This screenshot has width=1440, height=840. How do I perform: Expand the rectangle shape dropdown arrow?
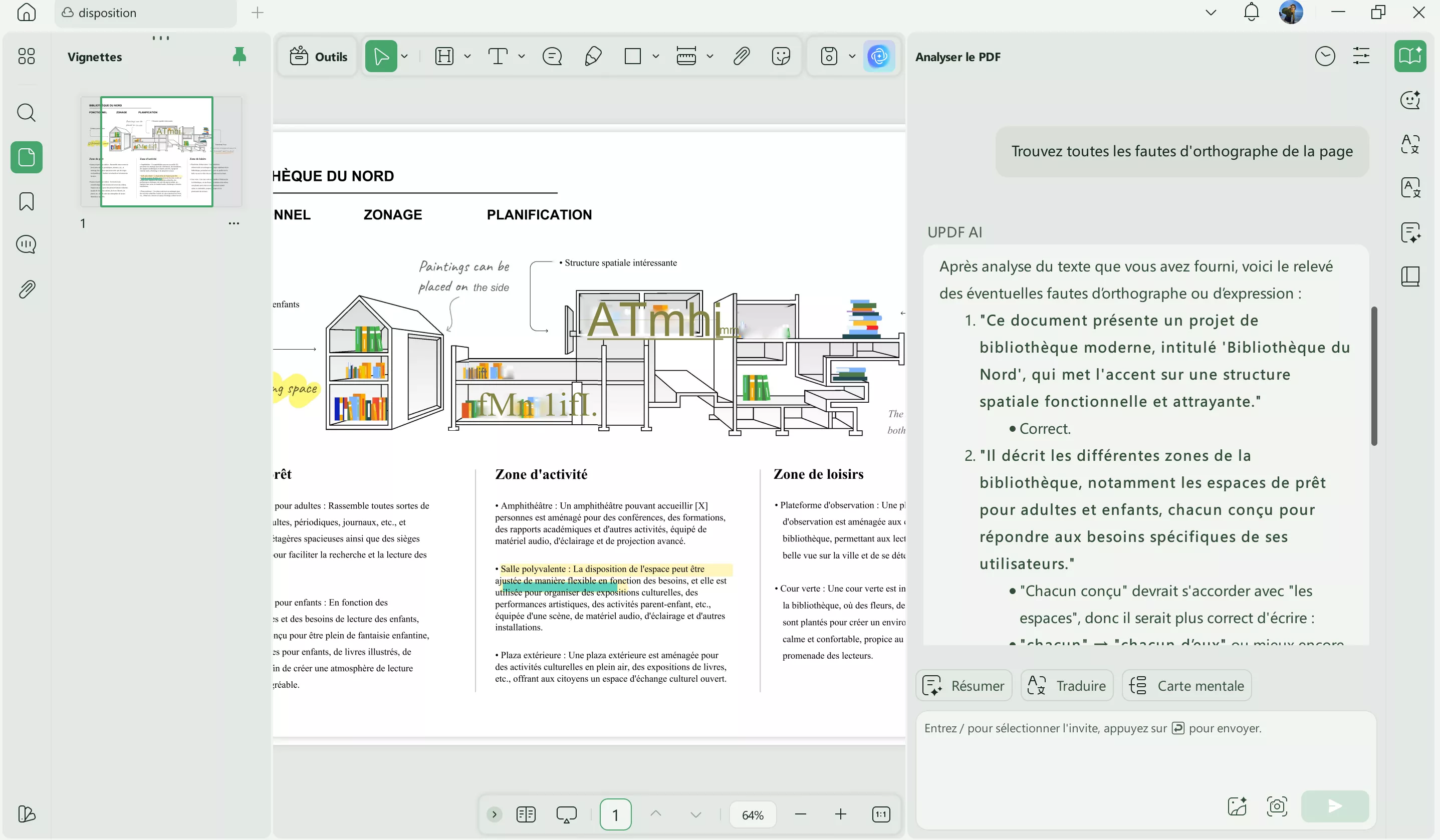coord(655,56)
